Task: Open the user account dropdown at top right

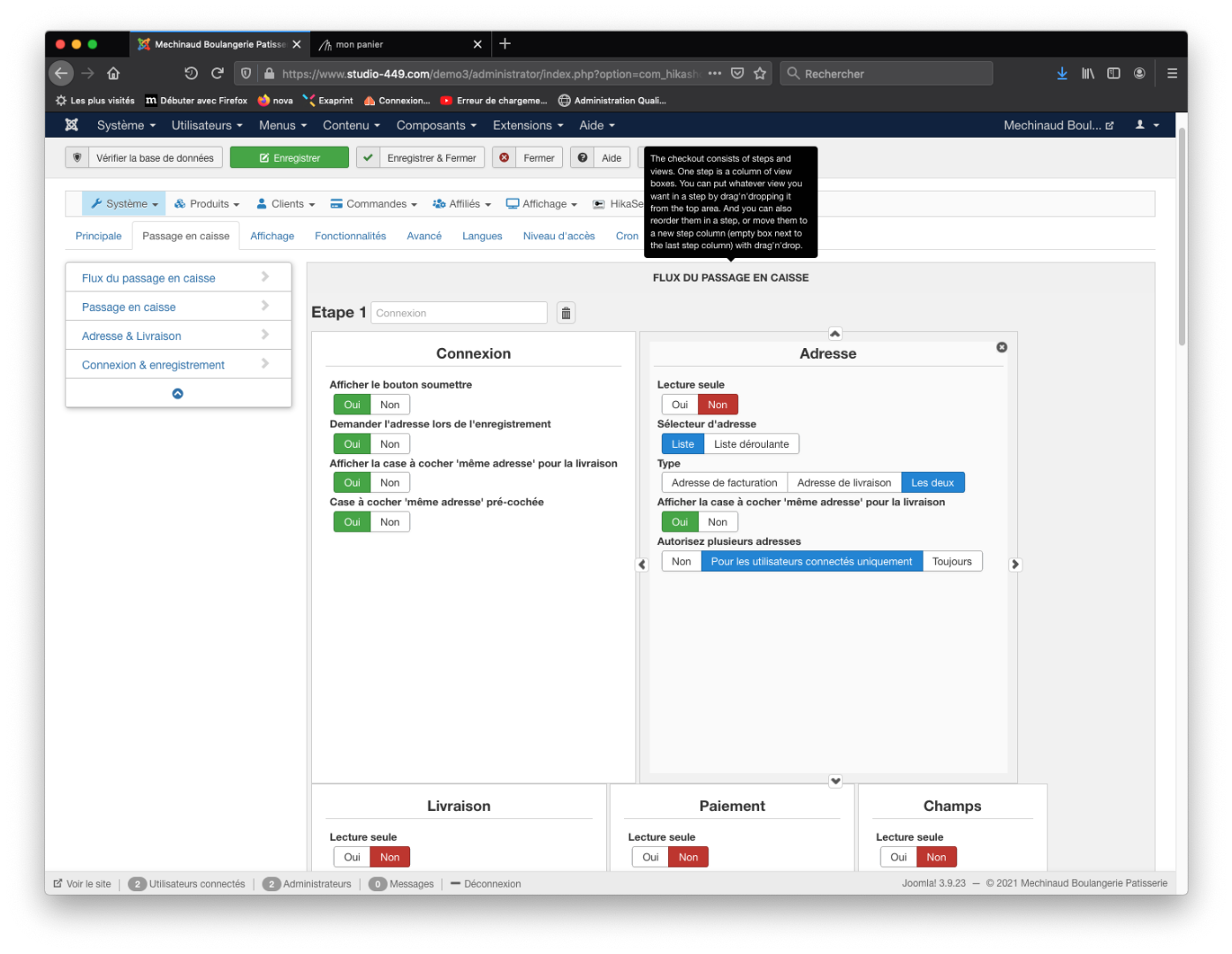Action: coord(1147,125)
